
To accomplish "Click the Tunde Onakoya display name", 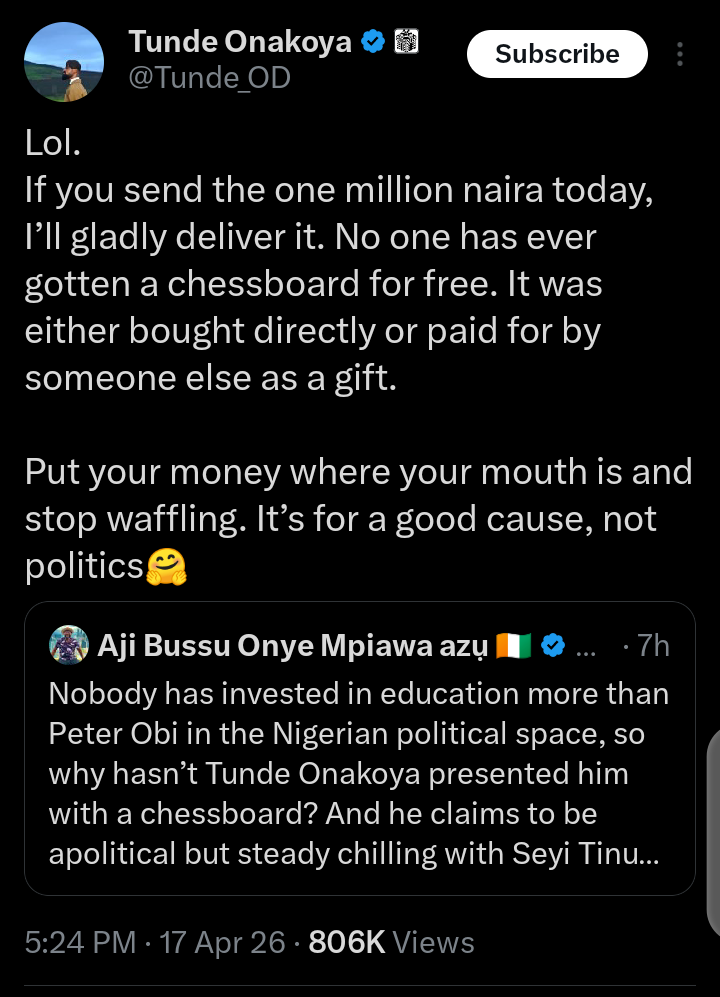I will point(240,42).
